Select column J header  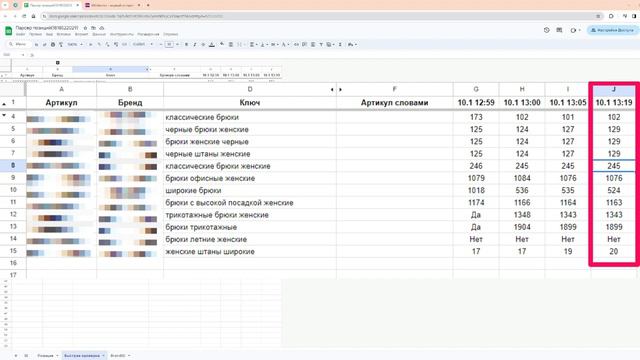[x=613, y=89]
